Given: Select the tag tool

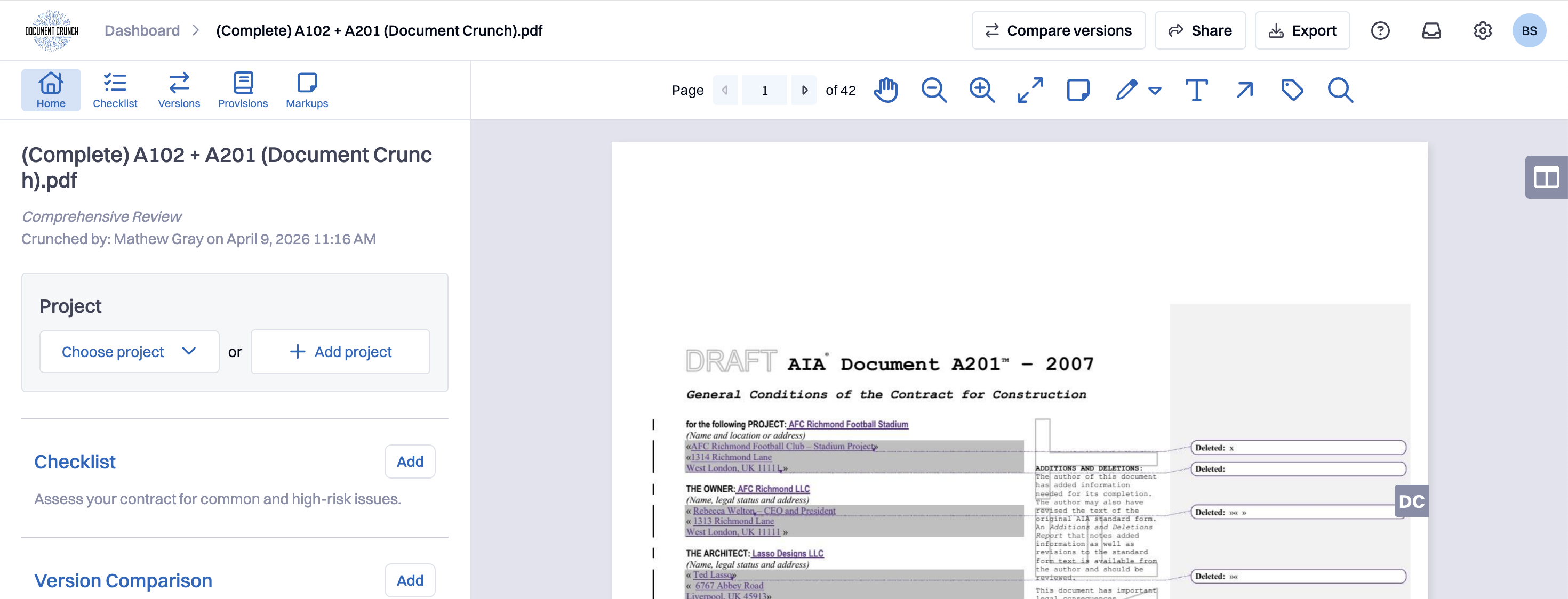Looking at the screenshot, I should [x=1292, y=90].
